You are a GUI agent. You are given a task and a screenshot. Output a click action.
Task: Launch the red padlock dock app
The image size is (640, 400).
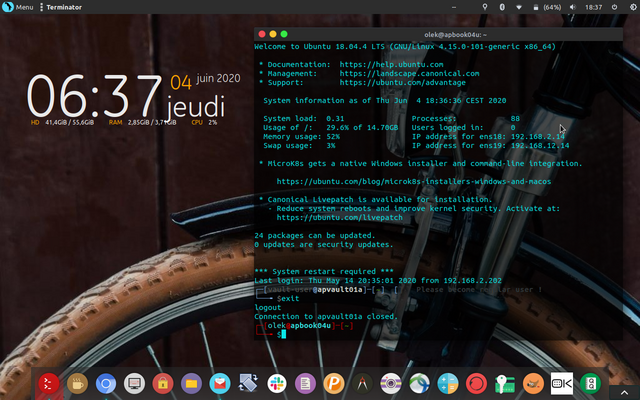point(163,384)
